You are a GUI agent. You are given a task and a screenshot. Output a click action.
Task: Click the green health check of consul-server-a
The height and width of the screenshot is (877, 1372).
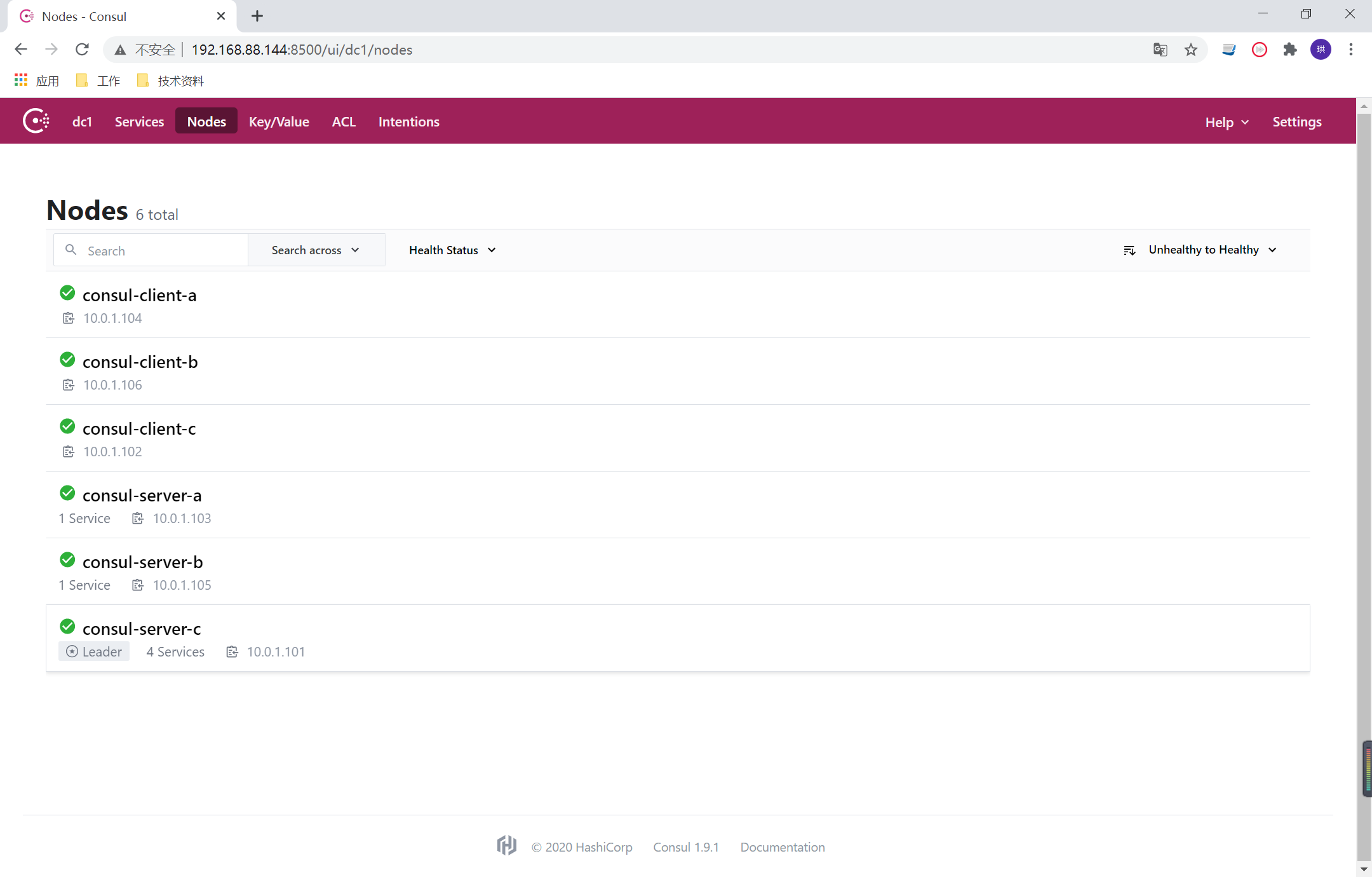[67, 493]
